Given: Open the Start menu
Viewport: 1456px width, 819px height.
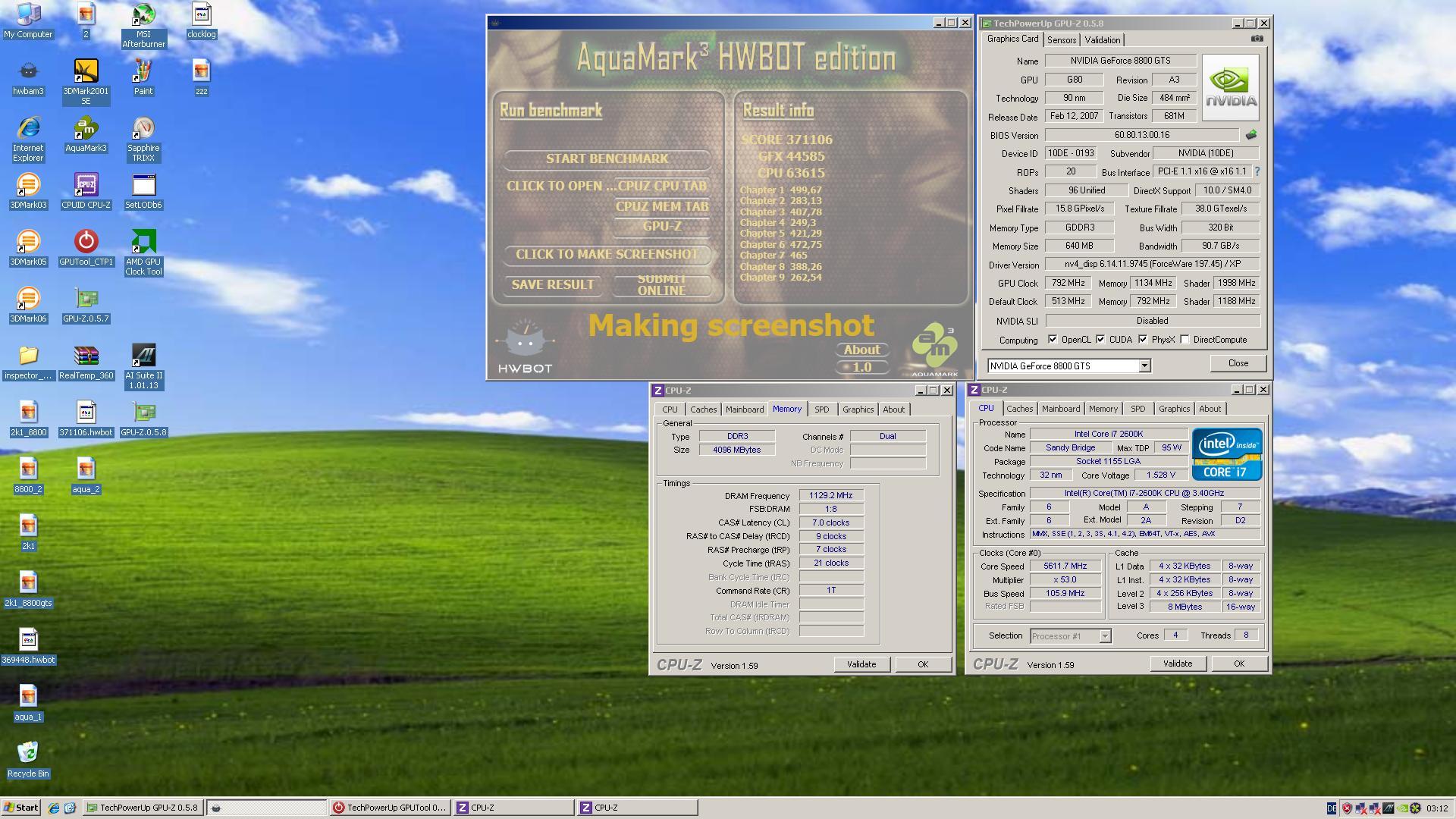Looking at the screenshot, I should [x=20, y=808].
